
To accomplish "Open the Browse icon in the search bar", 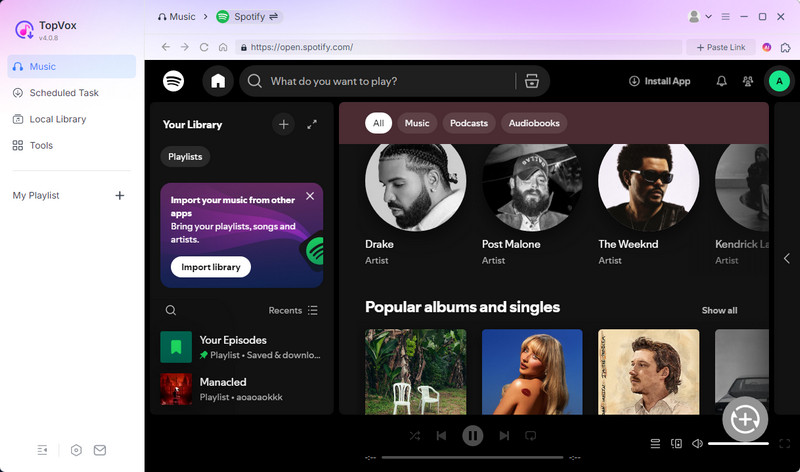I will point(532,81).
